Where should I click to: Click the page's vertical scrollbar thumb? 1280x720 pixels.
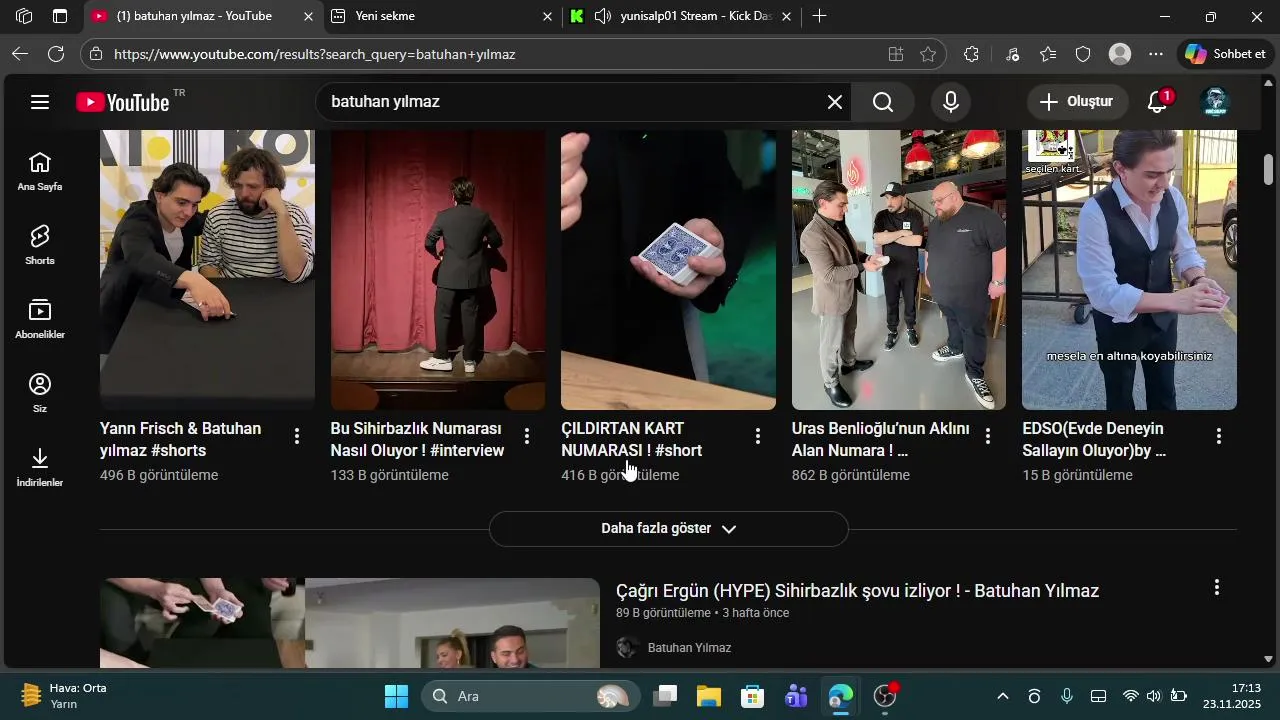[x=1268, y=169]
